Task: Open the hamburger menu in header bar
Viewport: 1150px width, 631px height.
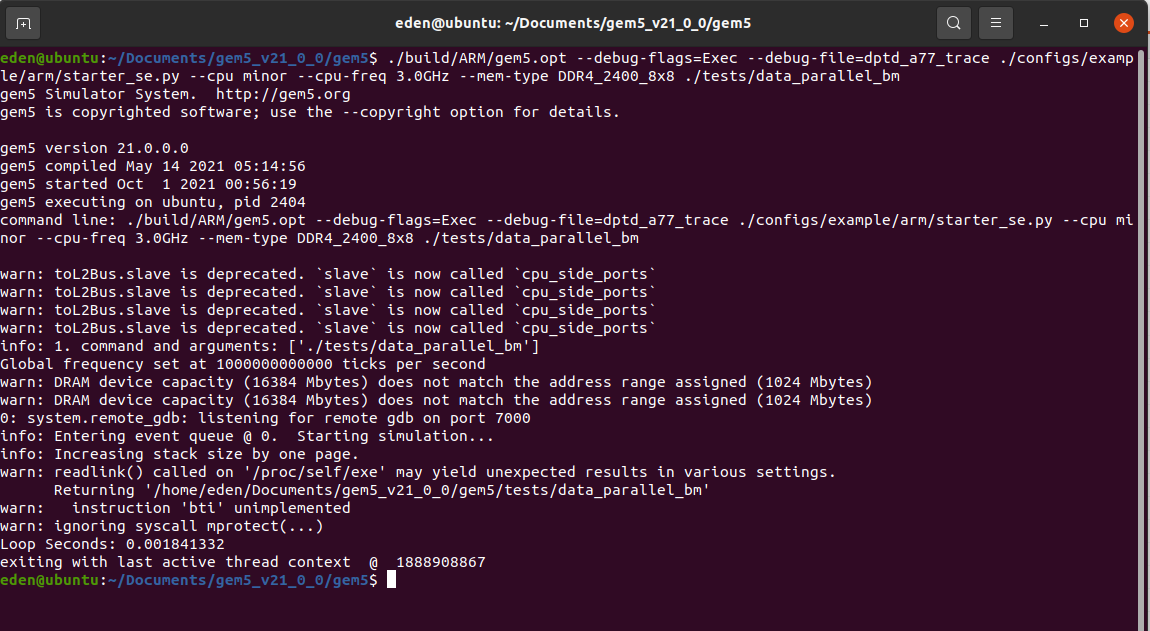Action: (995, 23)
